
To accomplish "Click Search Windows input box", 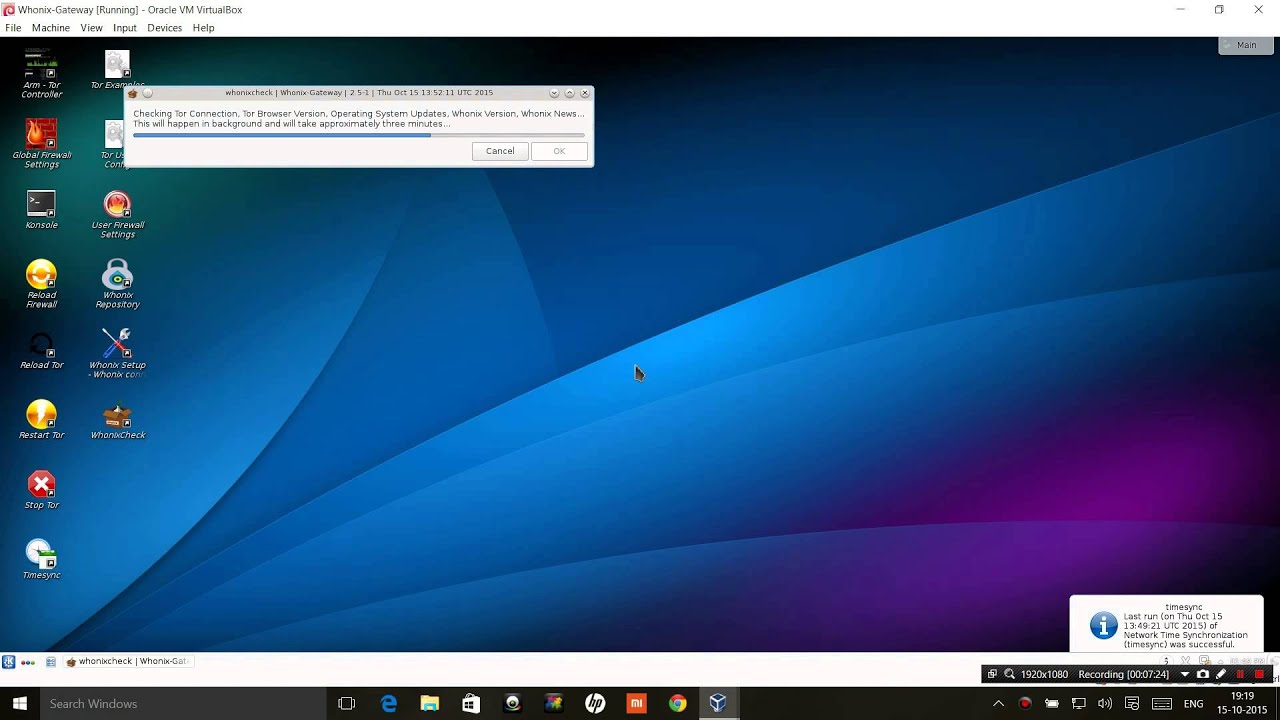I will [x=182, y=703].
